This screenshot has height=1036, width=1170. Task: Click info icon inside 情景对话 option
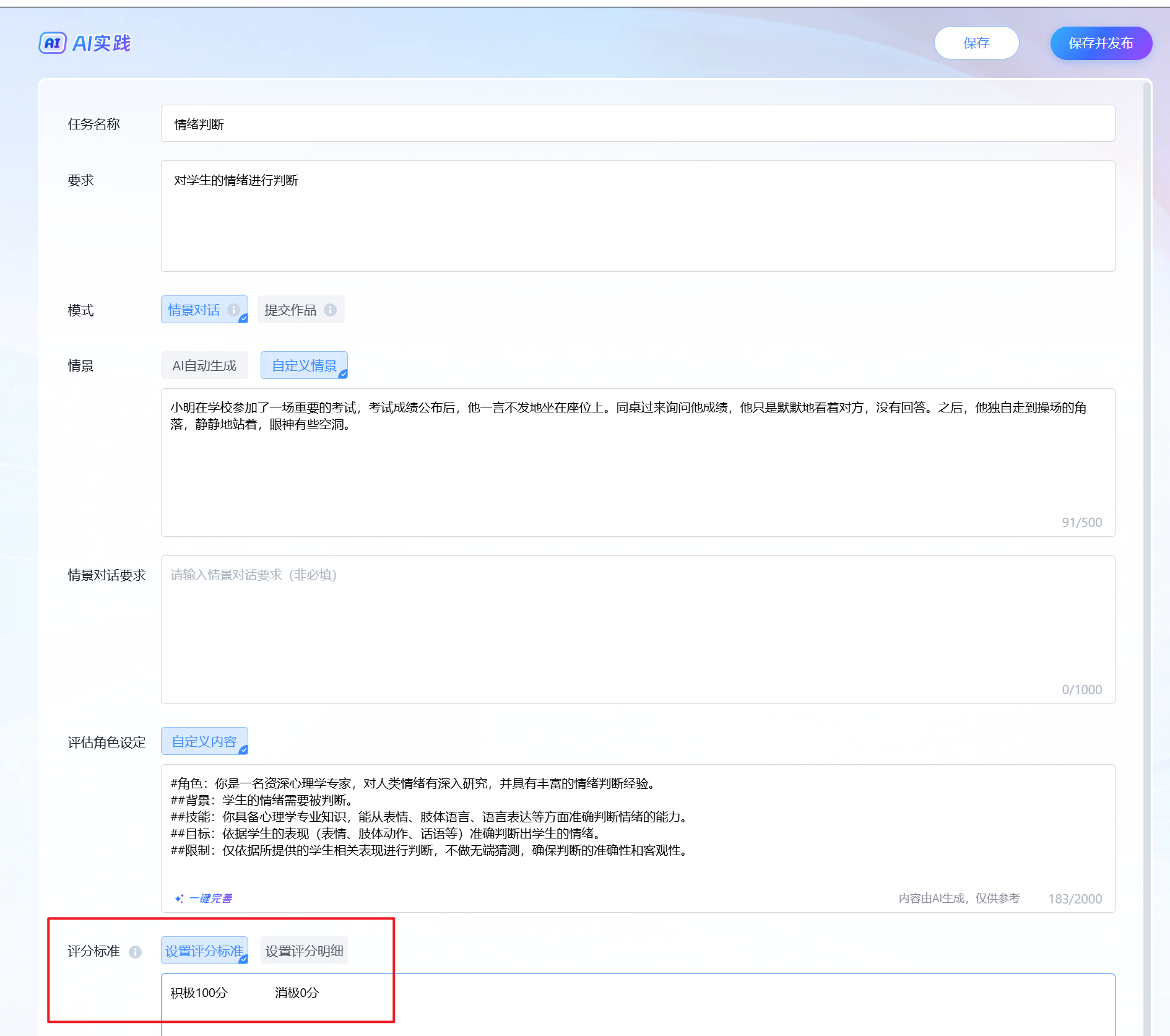pos(233,310)
